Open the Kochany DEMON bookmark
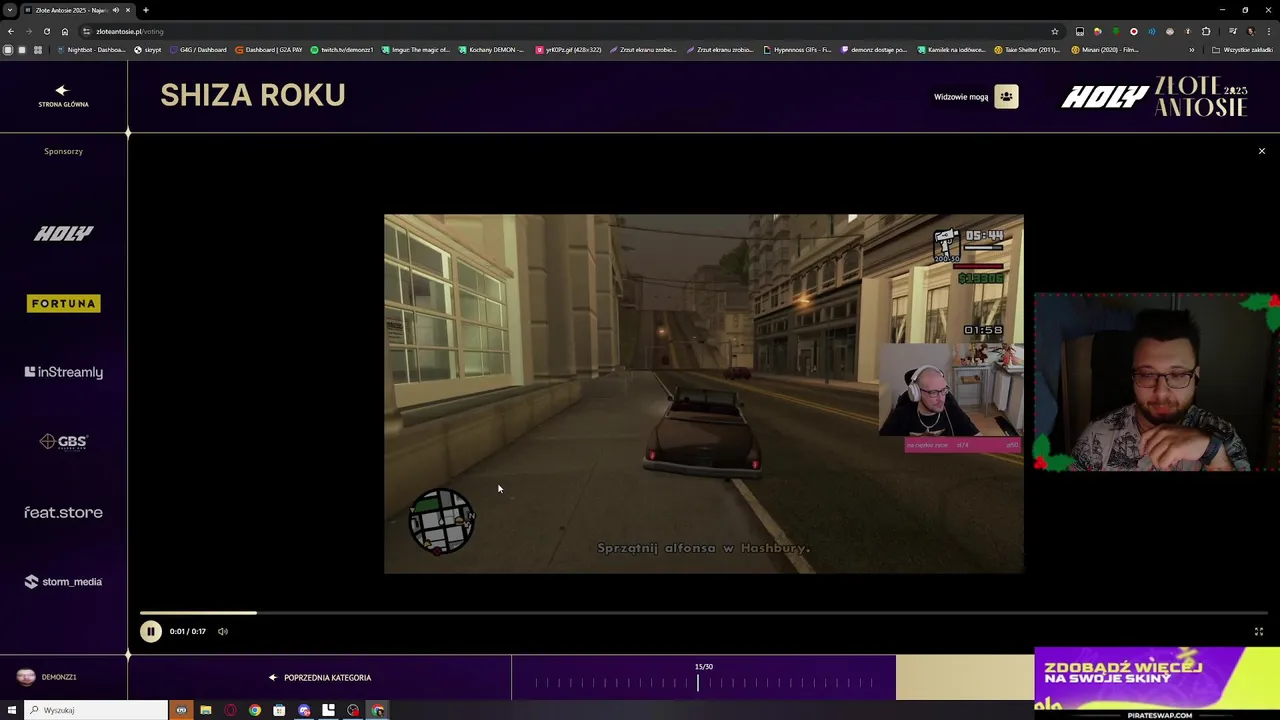The height and width of the screenshot is (720, 1280). 491,49
